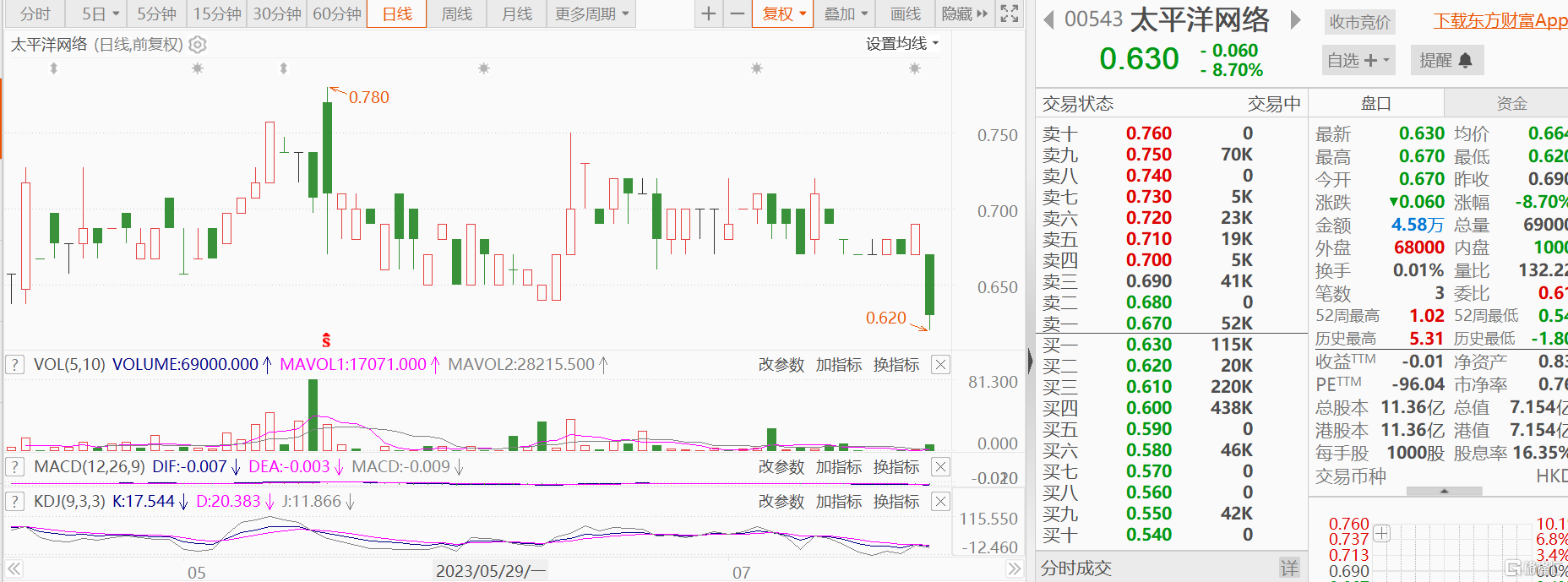Click 改参数 in MACD panel
The height and width of the screenshot is (582, 1568).
click(781, 466)
